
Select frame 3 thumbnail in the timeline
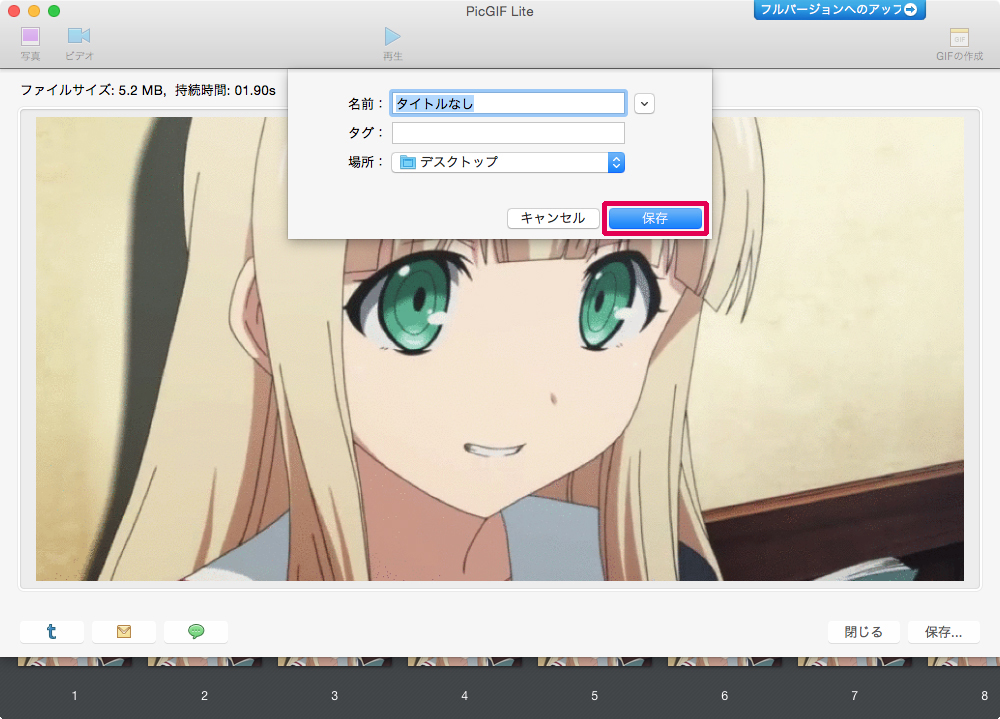335,662
